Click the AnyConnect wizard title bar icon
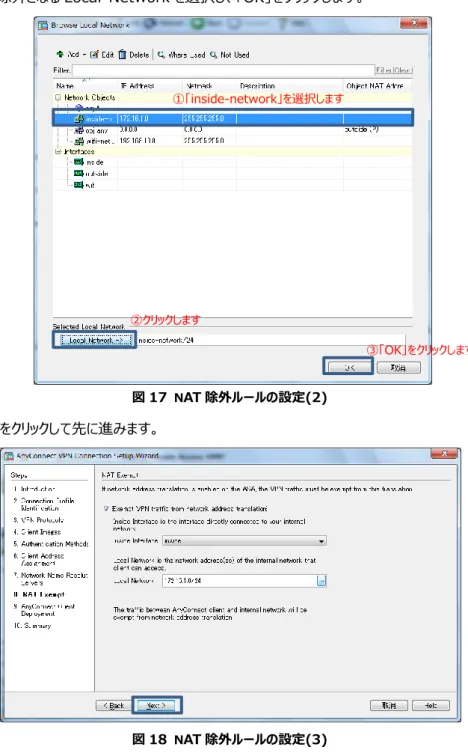The image size is (468, 753). (9, 456)
